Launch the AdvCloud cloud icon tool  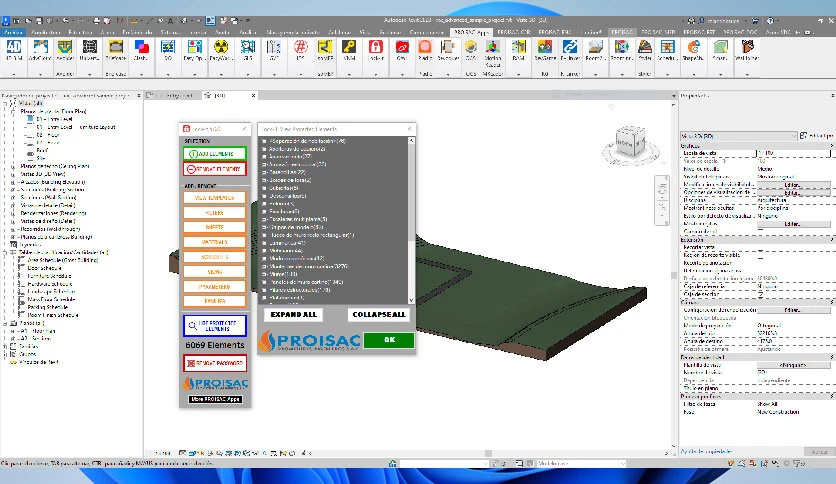[41, 50]
